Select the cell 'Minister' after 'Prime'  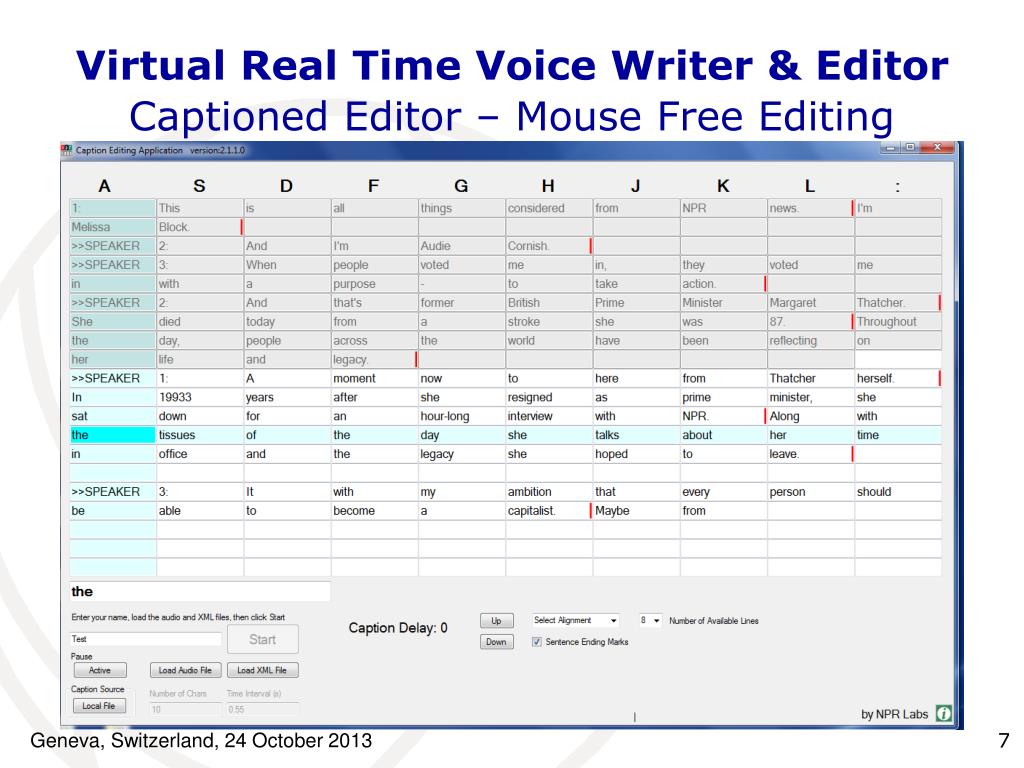(724, 302)
